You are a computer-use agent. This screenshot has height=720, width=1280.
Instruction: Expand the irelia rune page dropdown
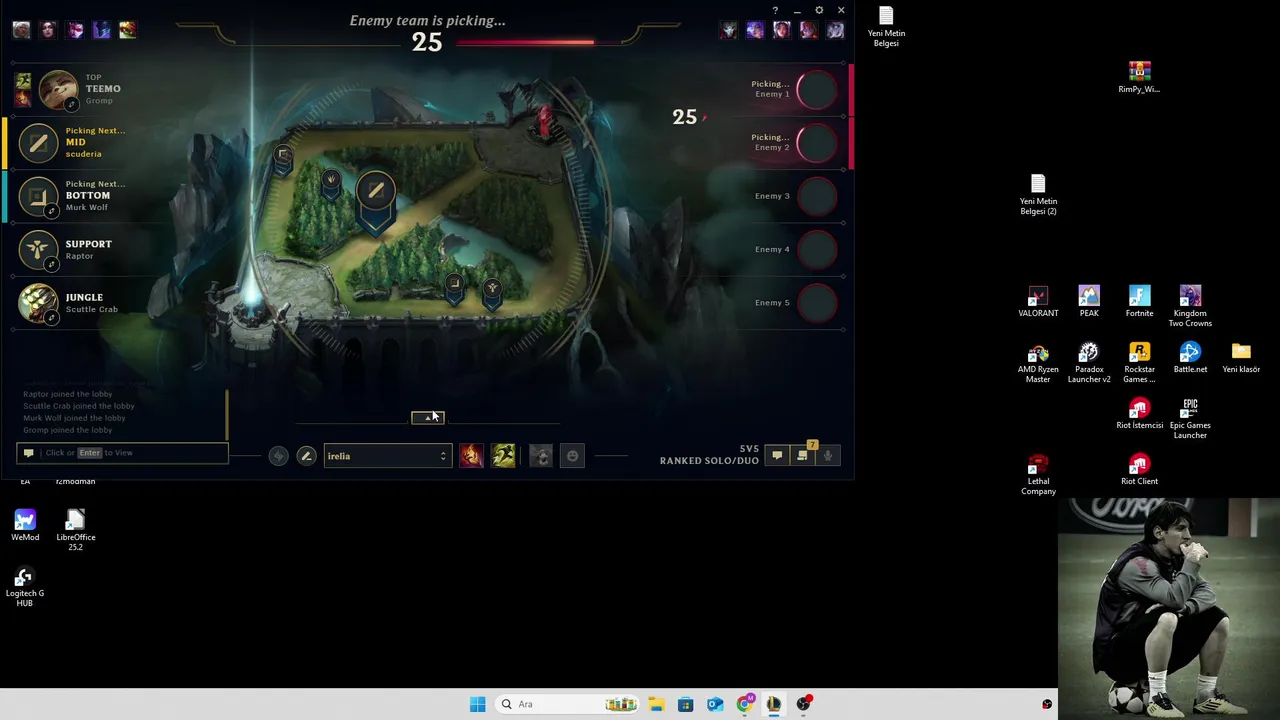point(387,456)
